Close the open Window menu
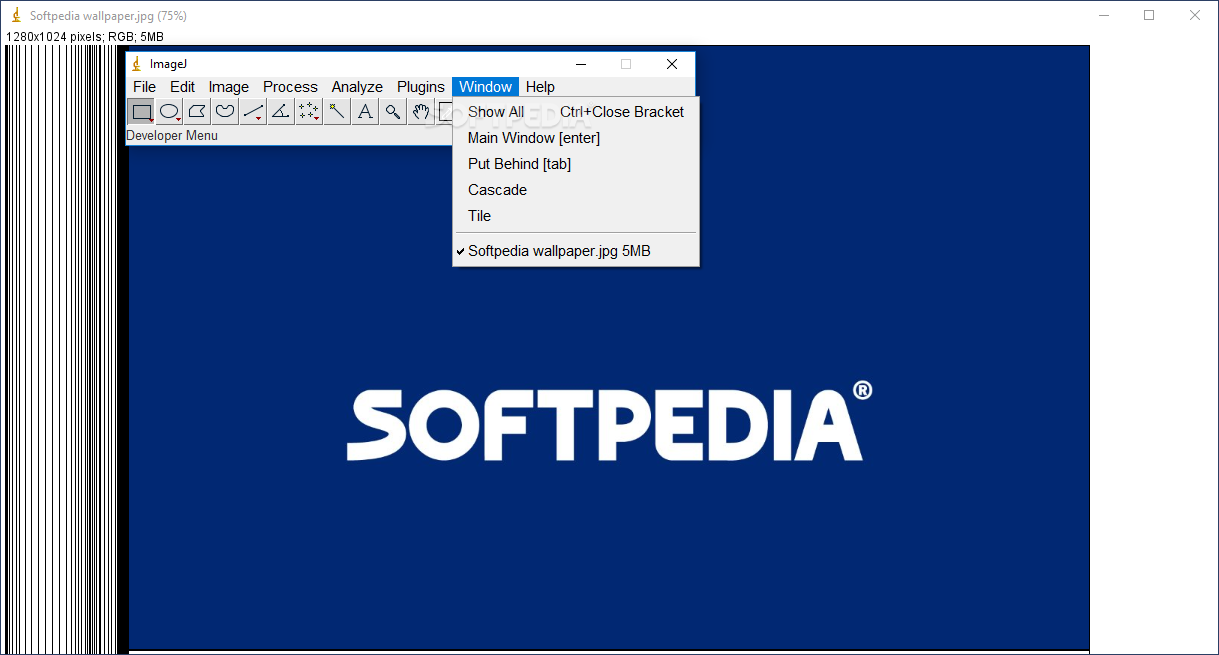 (x=485, y=87)
